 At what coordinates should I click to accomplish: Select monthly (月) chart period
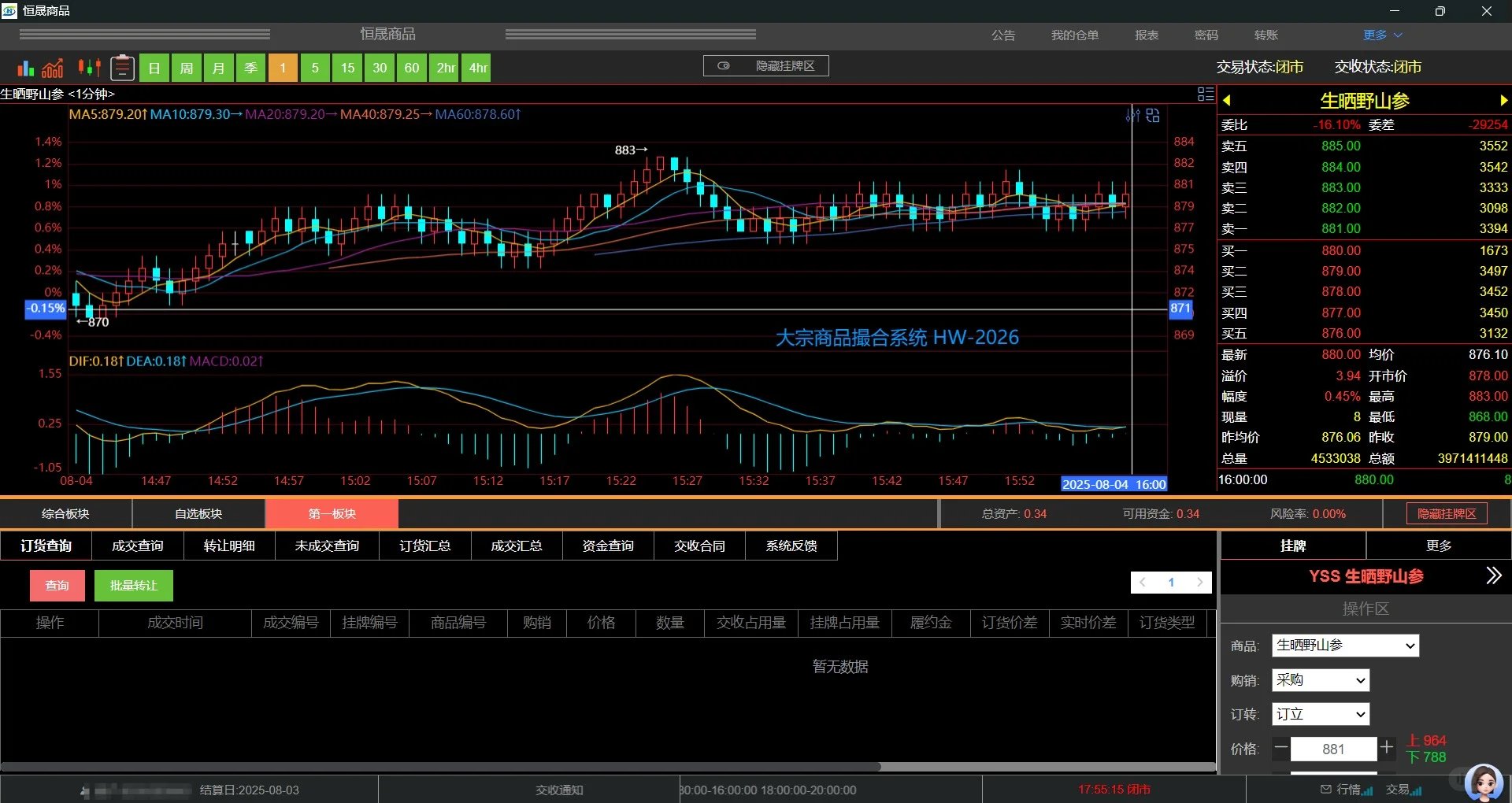click(218, 68)
